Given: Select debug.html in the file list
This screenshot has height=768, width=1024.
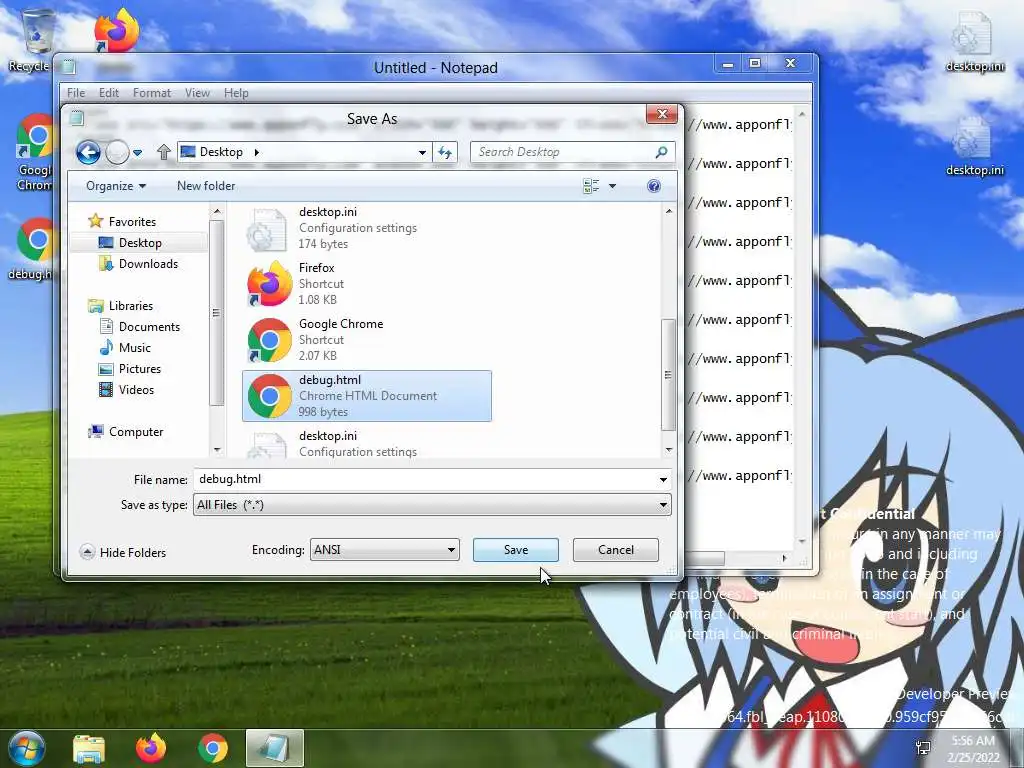Looking at the screenshot, I should click(366, 396).
